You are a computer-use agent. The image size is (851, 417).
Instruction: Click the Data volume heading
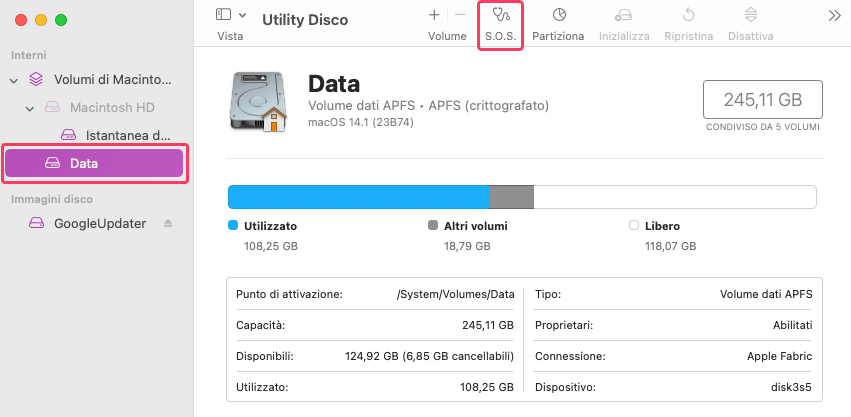tap(334, 84)
